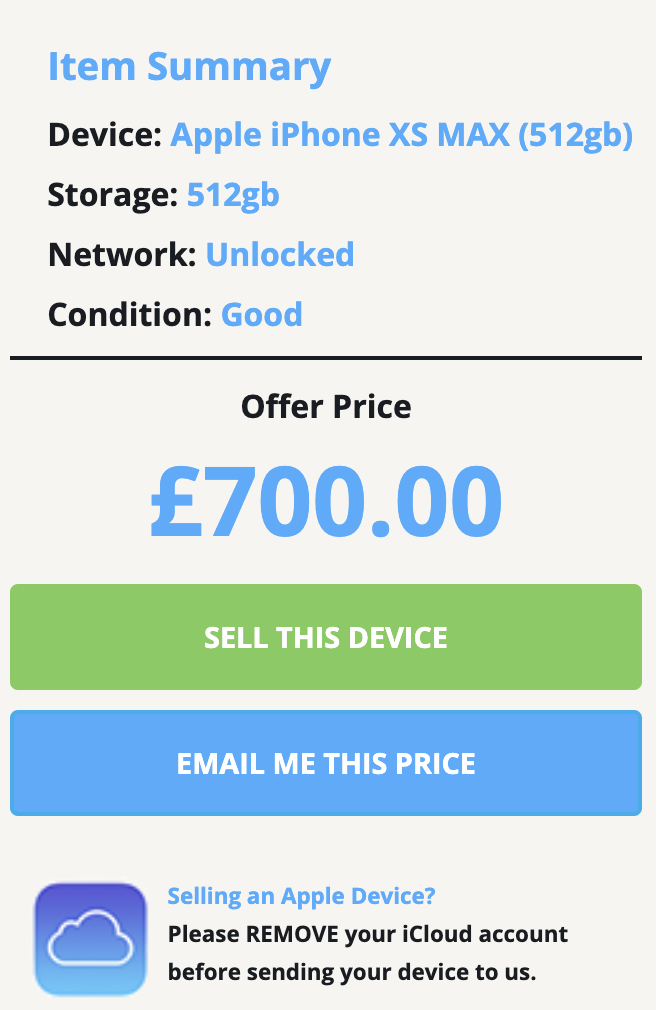Click the horizontal divider below Condition

point(326,358)
